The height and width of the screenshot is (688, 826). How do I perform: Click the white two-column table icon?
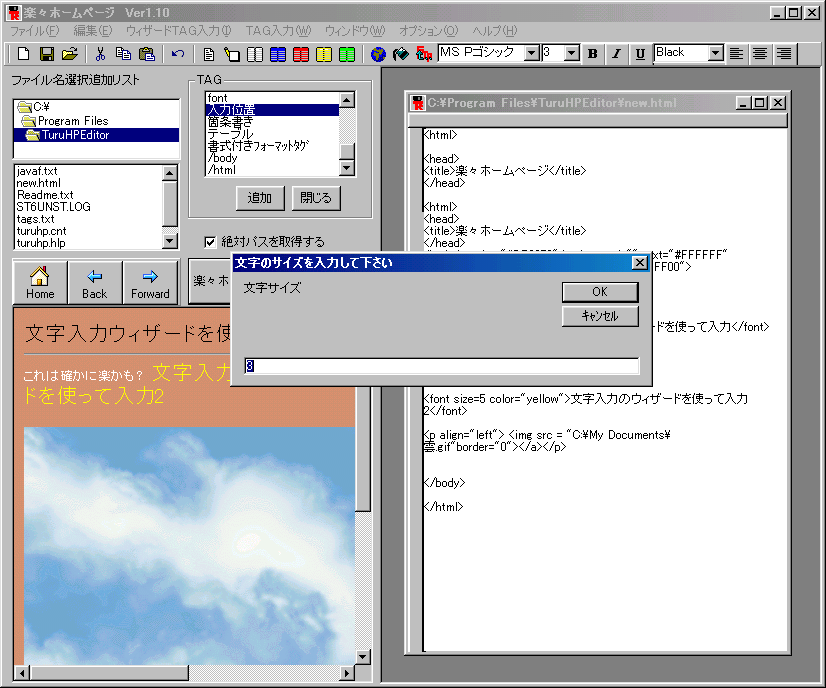255,54
